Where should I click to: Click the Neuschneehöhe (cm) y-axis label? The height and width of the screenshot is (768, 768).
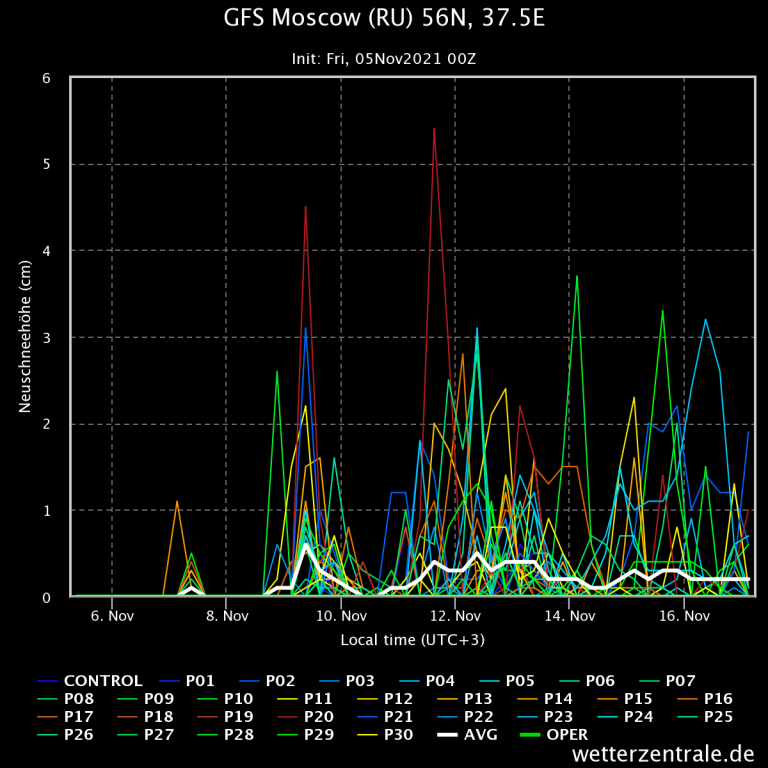[x=26, y=336]
